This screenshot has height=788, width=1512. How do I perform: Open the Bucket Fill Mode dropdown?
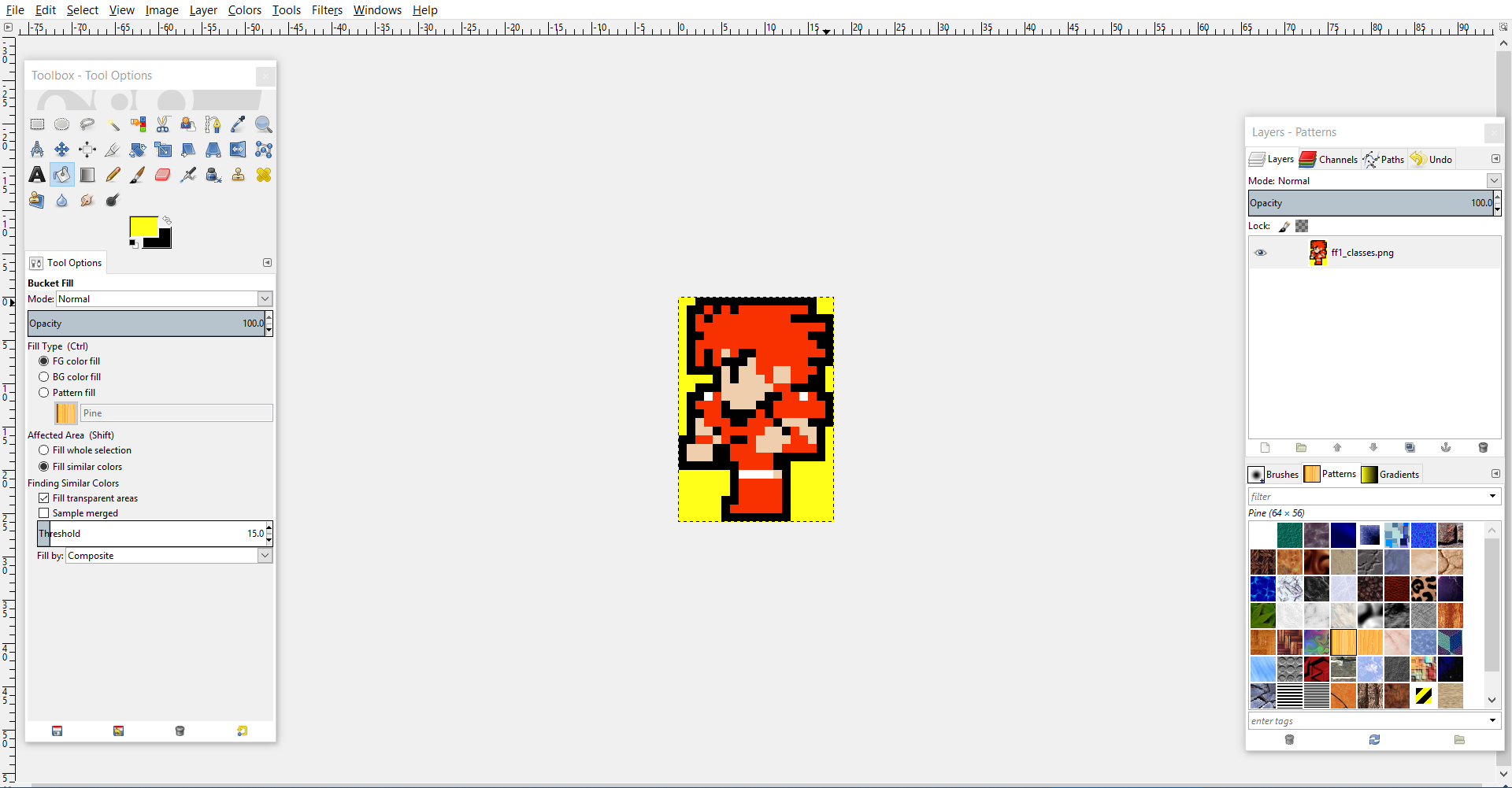tap(265, 299)
